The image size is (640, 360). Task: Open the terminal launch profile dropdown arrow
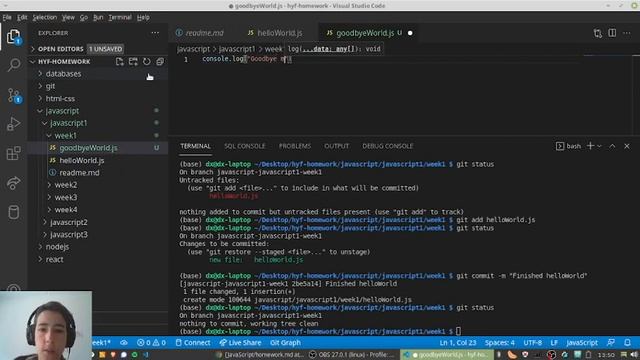[599, 146]
